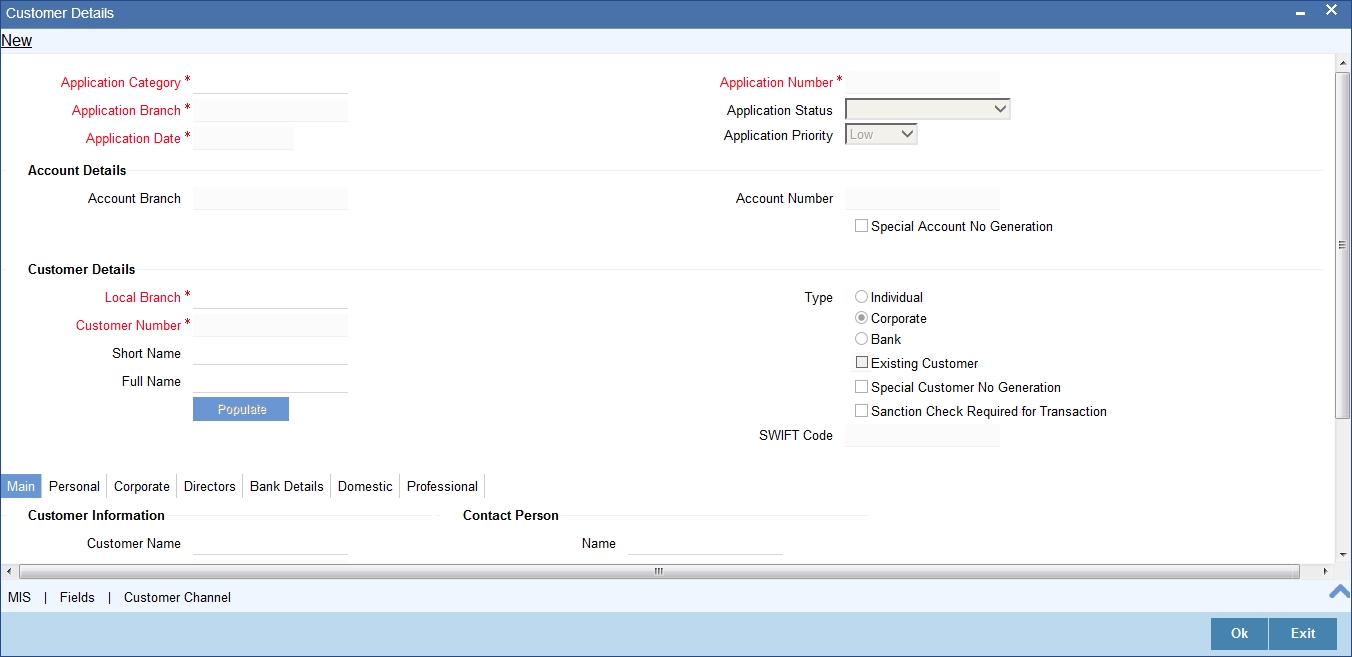Screen dimensions: 1352x657
Task: Toggle Special Account No Generation checkbox
Action: pos(861,226)
